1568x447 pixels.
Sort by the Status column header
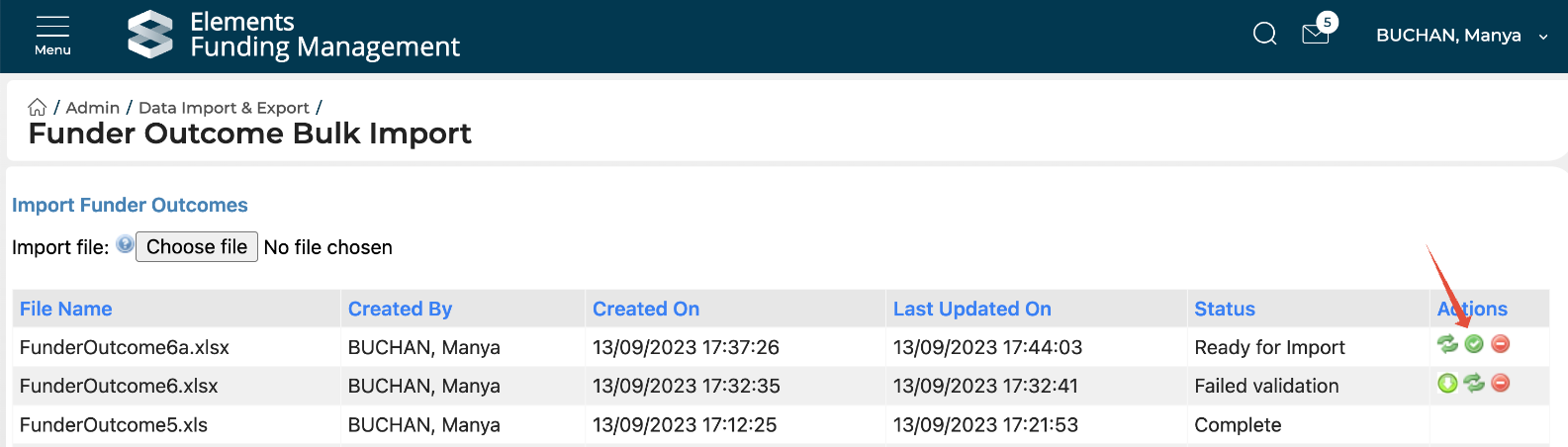[1225, 309]
